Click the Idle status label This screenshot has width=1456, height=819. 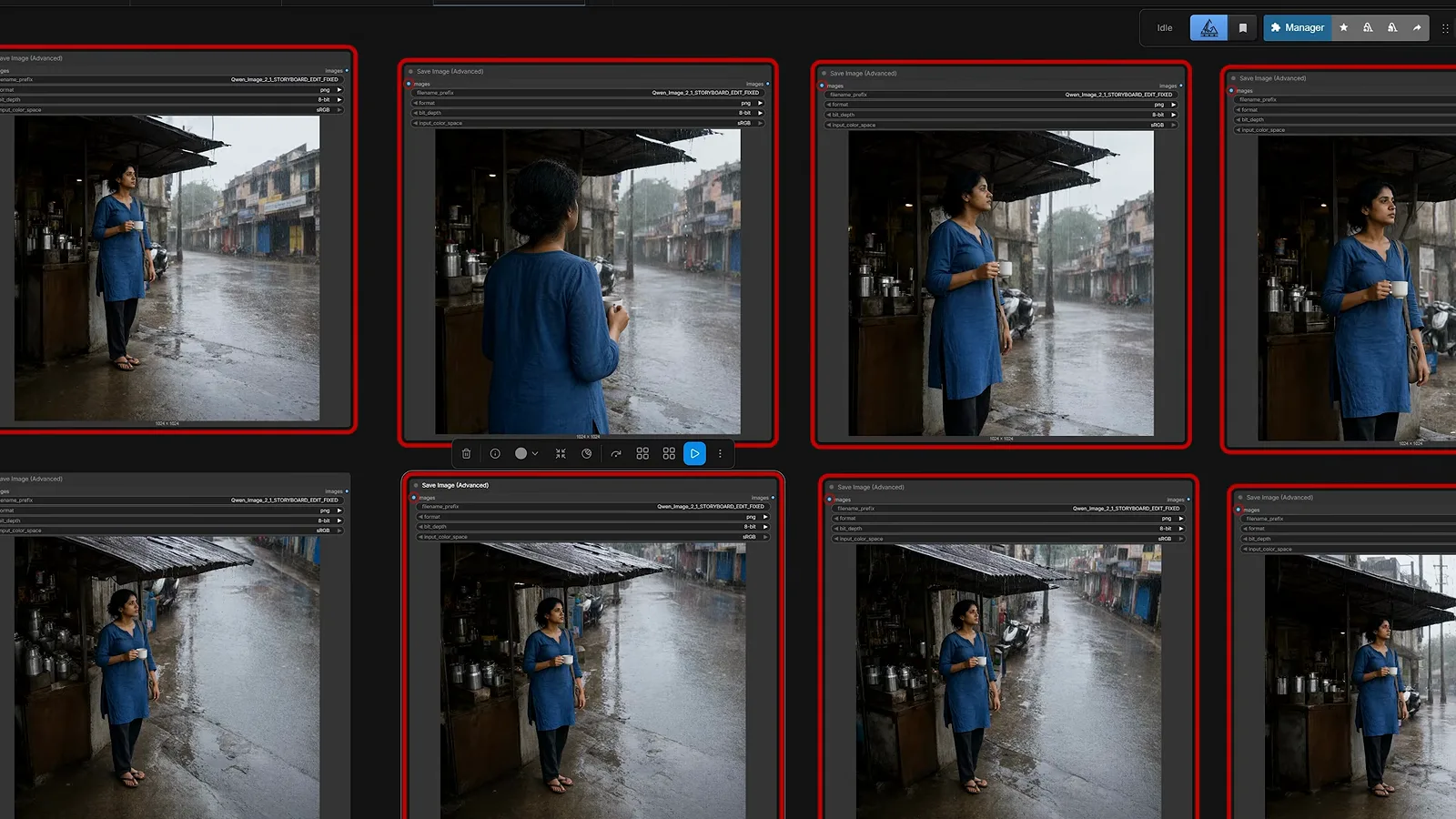[1165, 28]
